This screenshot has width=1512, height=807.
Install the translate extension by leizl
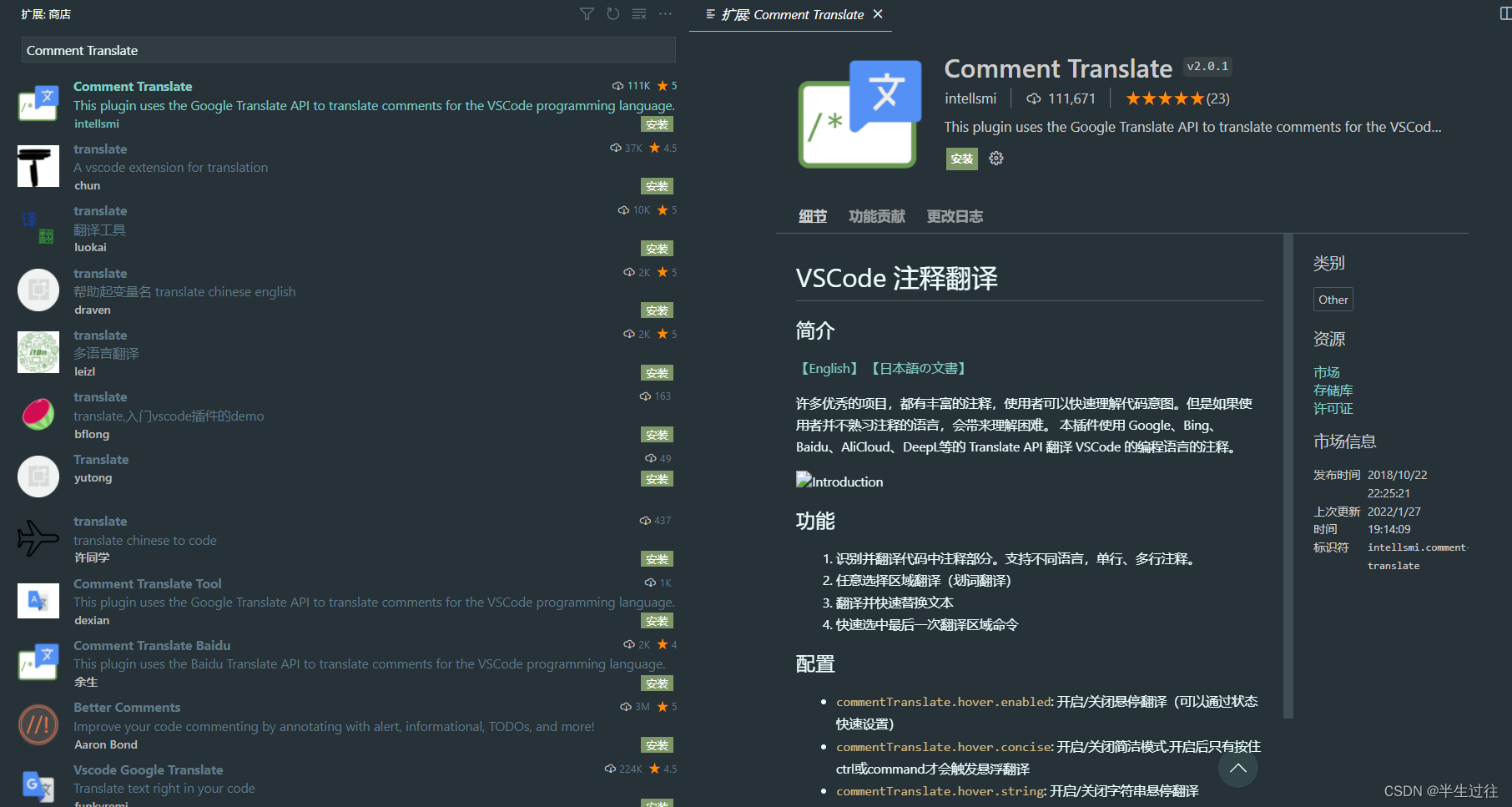click(x=658, y=373)
